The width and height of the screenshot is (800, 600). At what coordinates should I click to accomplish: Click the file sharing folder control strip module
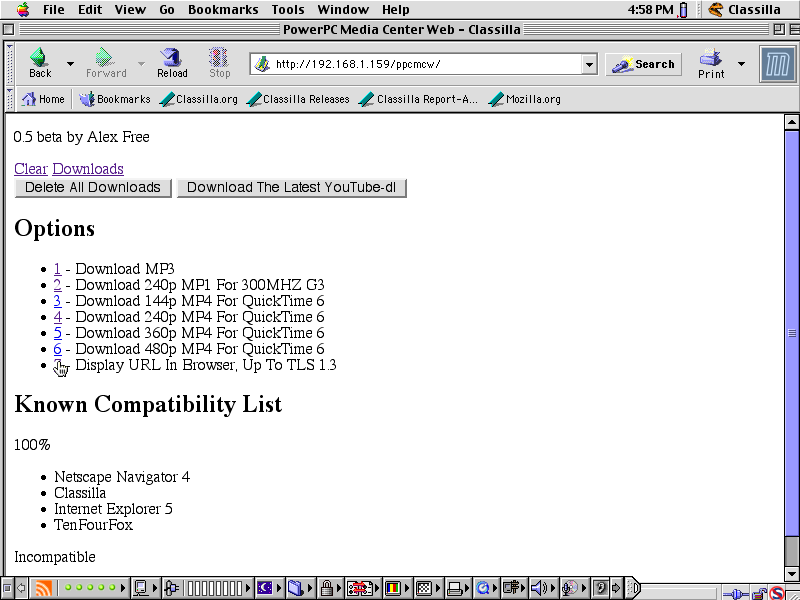pos(295,588)
